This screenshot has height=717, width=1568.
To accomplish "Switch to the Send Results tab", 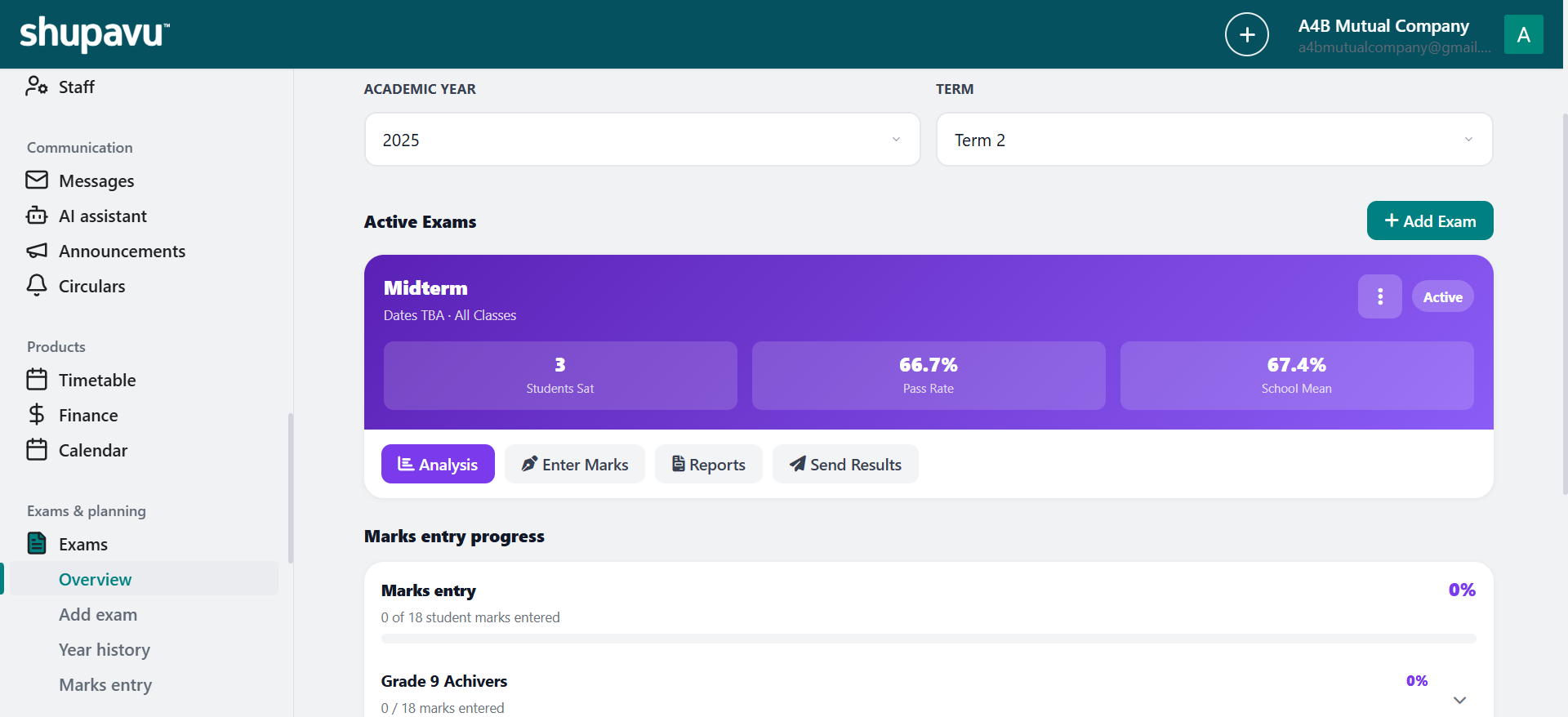I will [x=845, y=464].
